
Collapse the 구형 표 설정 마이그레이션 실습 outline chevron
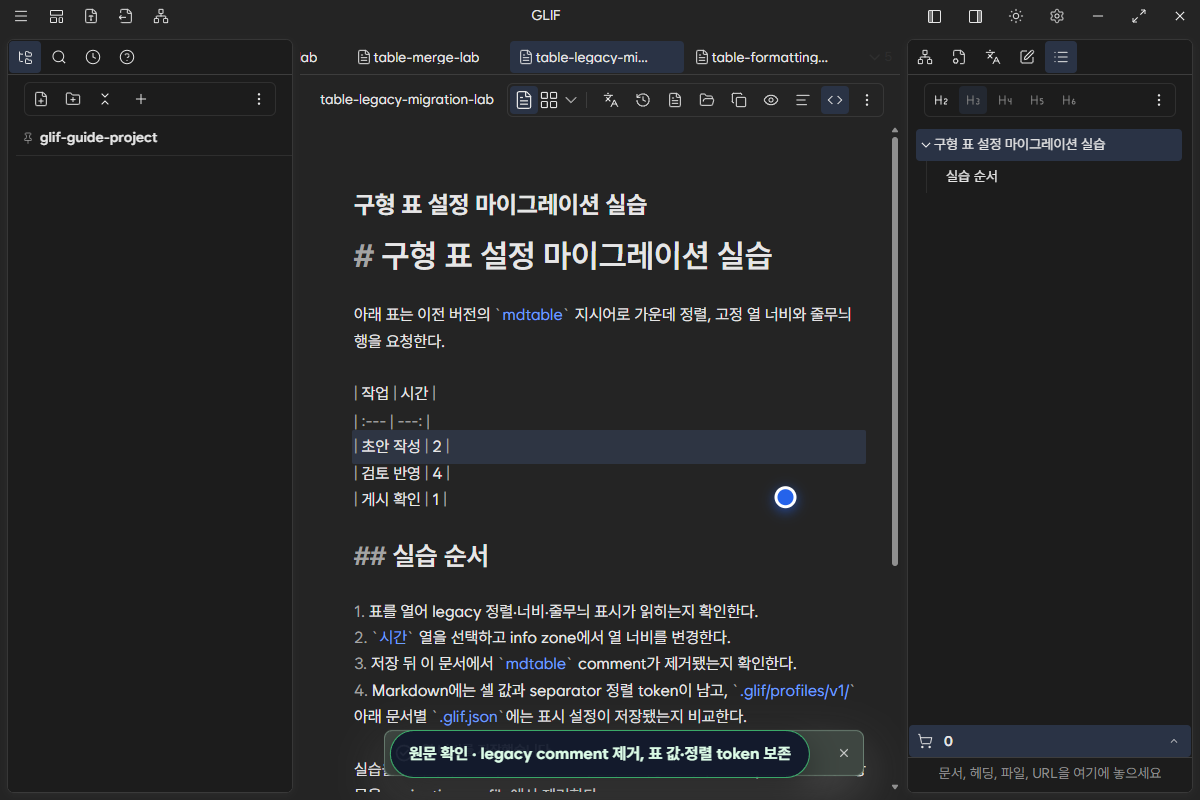point(926,144)
